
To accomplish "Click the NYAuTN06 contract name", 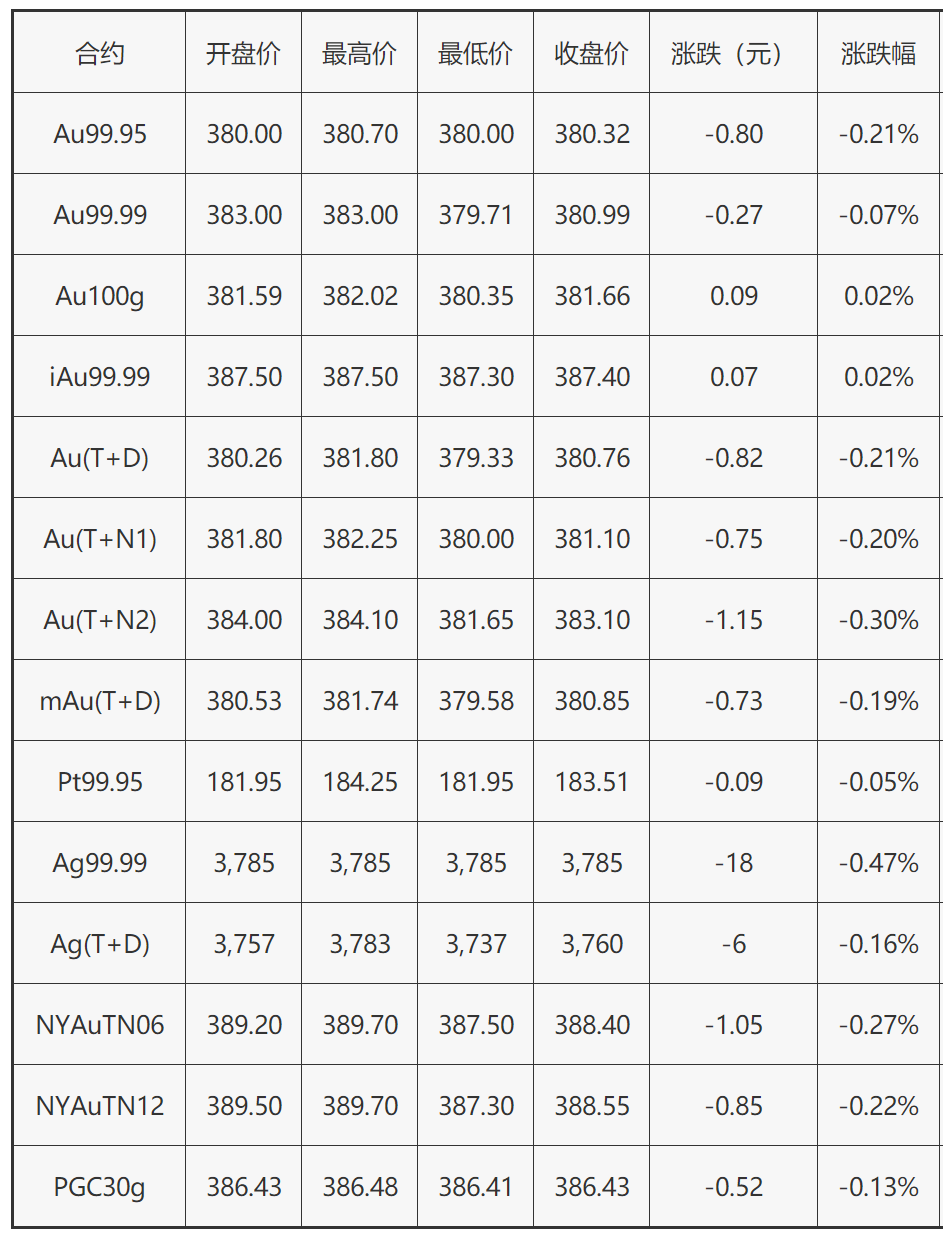I will [x=100, y=1025].
